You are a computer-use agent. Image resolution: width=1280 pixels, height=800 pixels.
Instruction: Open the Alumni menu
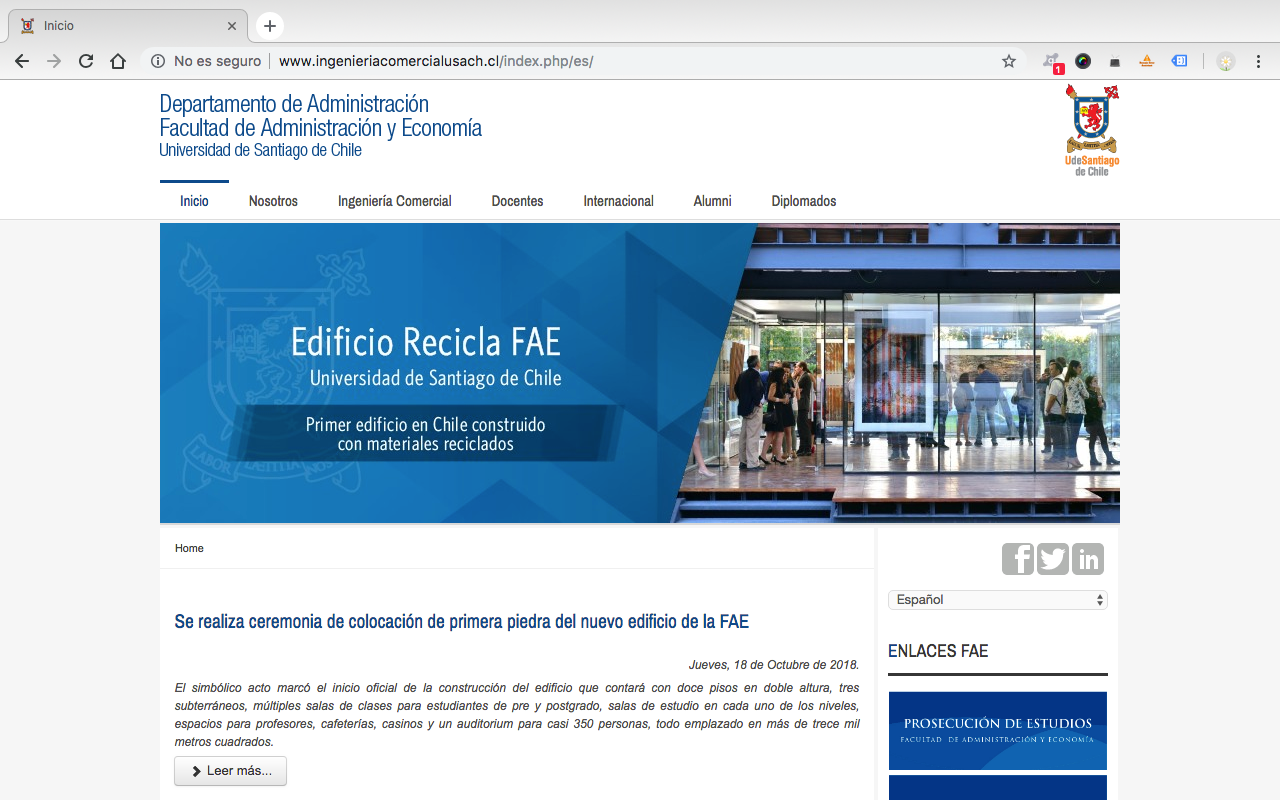tap(712, 201)
